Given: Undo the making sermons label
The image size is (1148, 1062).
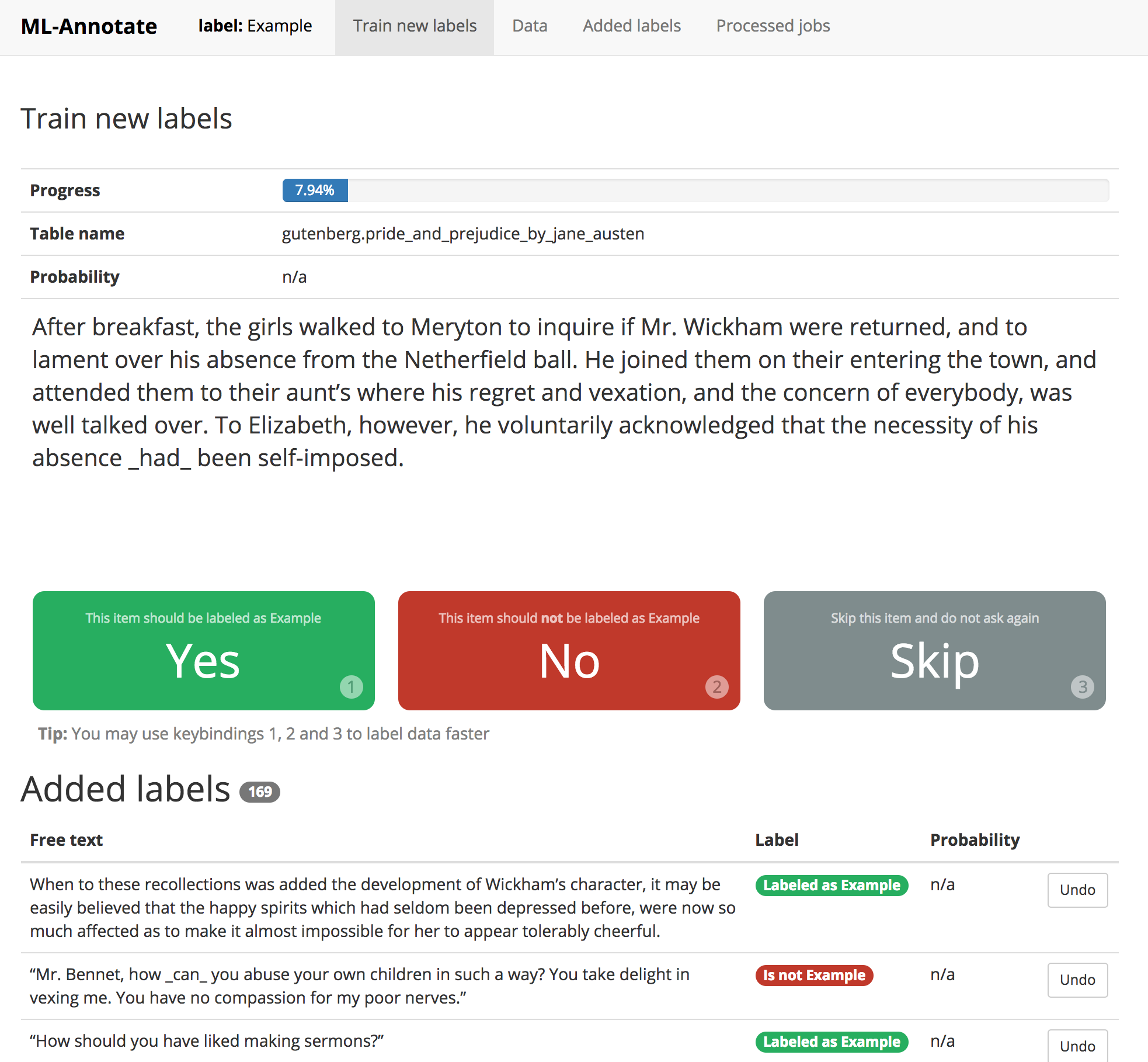Looking at the screenshot, I should click(x=1077, y=1046).
